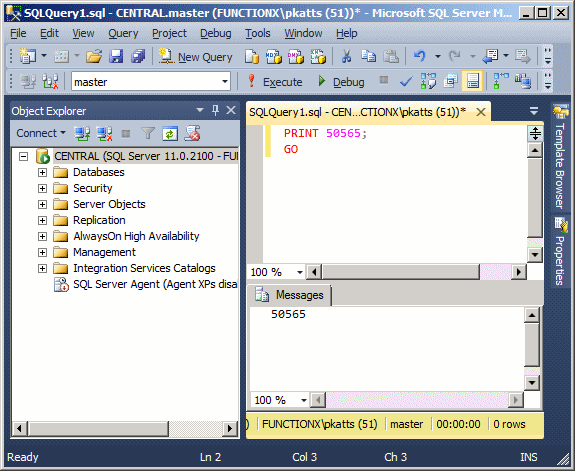Image resolution: width=575 pixels, height=471 pixels.
Task: Click the Refresh icon in Object Explorer
Action: (170, 134)
